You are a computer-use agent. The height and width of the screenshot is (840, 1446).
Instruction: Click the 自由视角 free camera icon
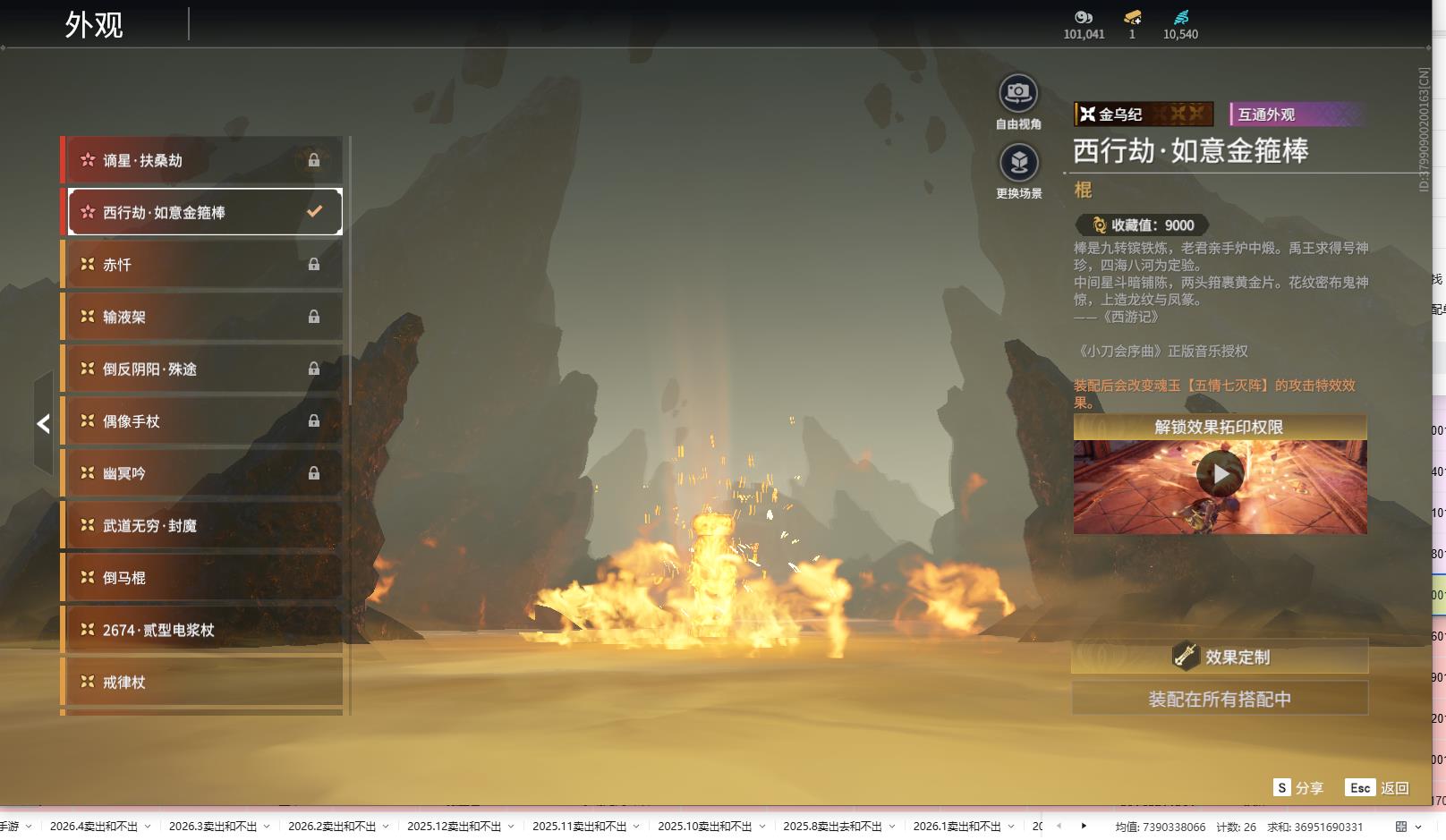(1017, 93)
